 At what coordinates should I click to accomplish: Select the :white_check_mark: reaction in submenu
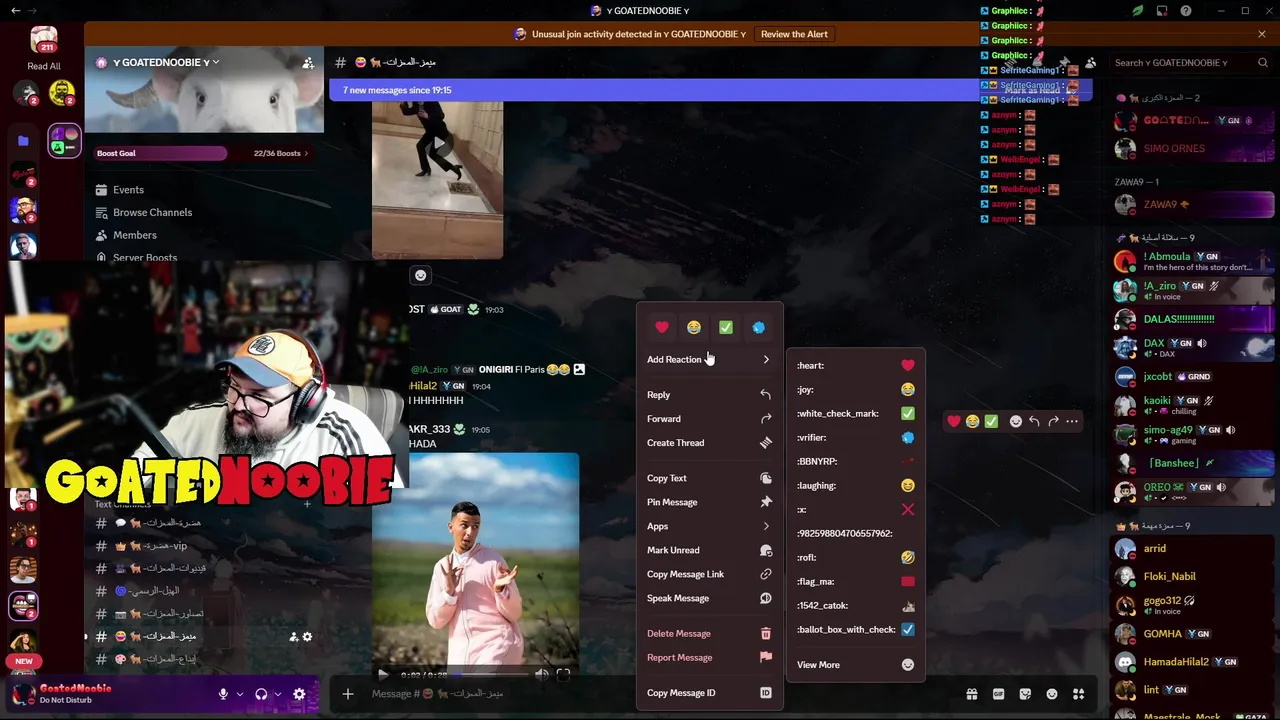pyautogui.click(x=855, y=414)
